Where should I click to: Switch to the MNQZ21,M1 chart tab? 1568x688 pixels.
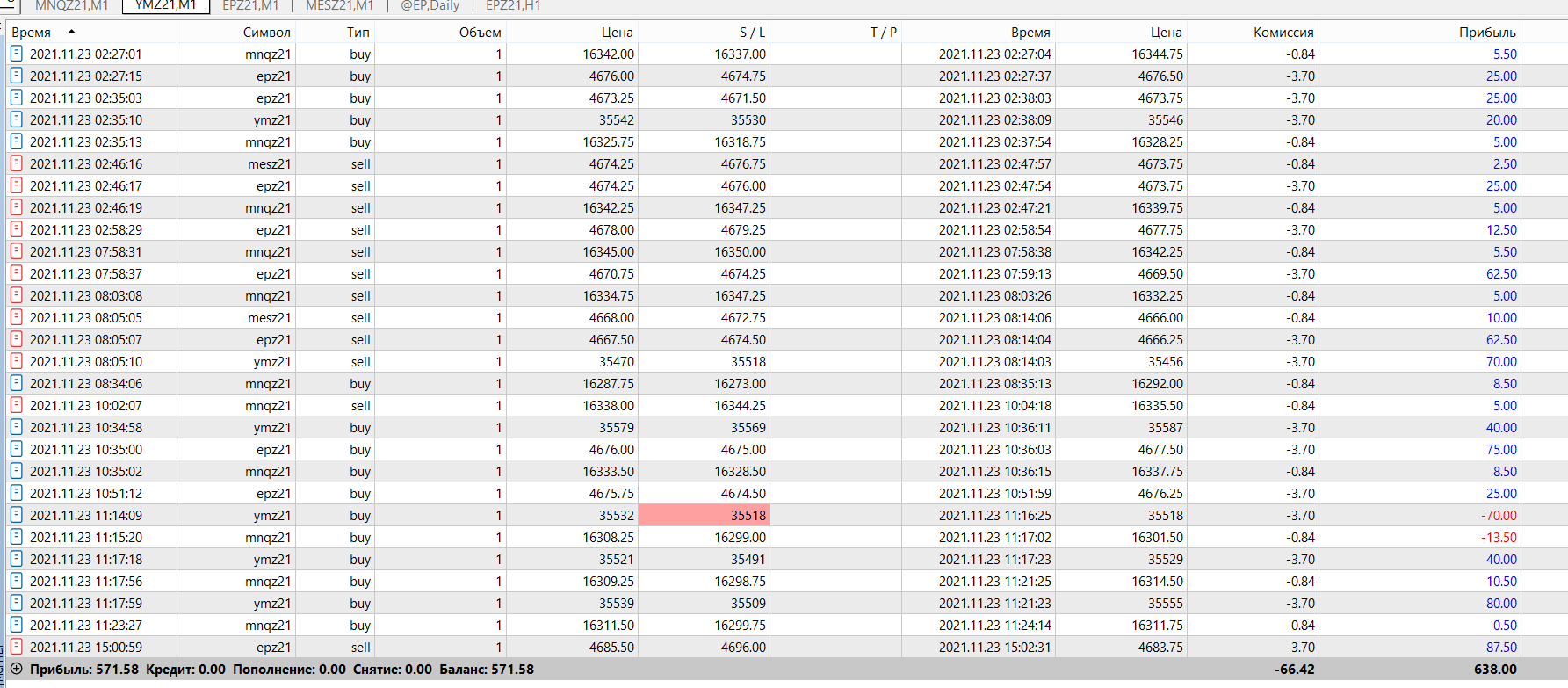71,6
